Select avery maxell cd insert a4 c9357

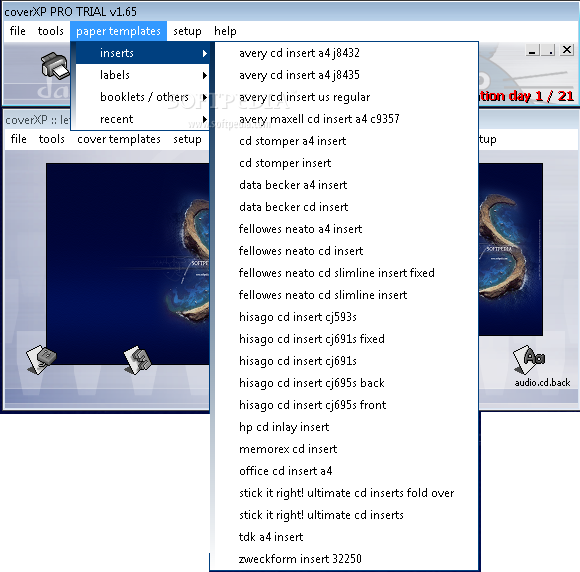pyautogui.click(x=346, y=119)
